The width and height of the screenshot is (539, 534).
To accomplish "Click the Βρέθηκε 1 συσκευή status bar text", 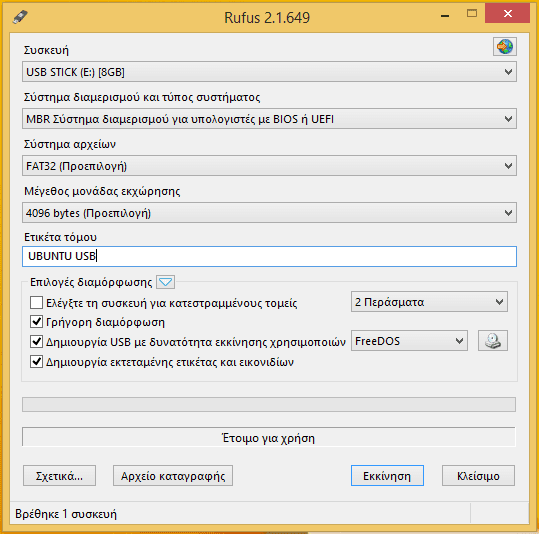I will tap(66, 514).
